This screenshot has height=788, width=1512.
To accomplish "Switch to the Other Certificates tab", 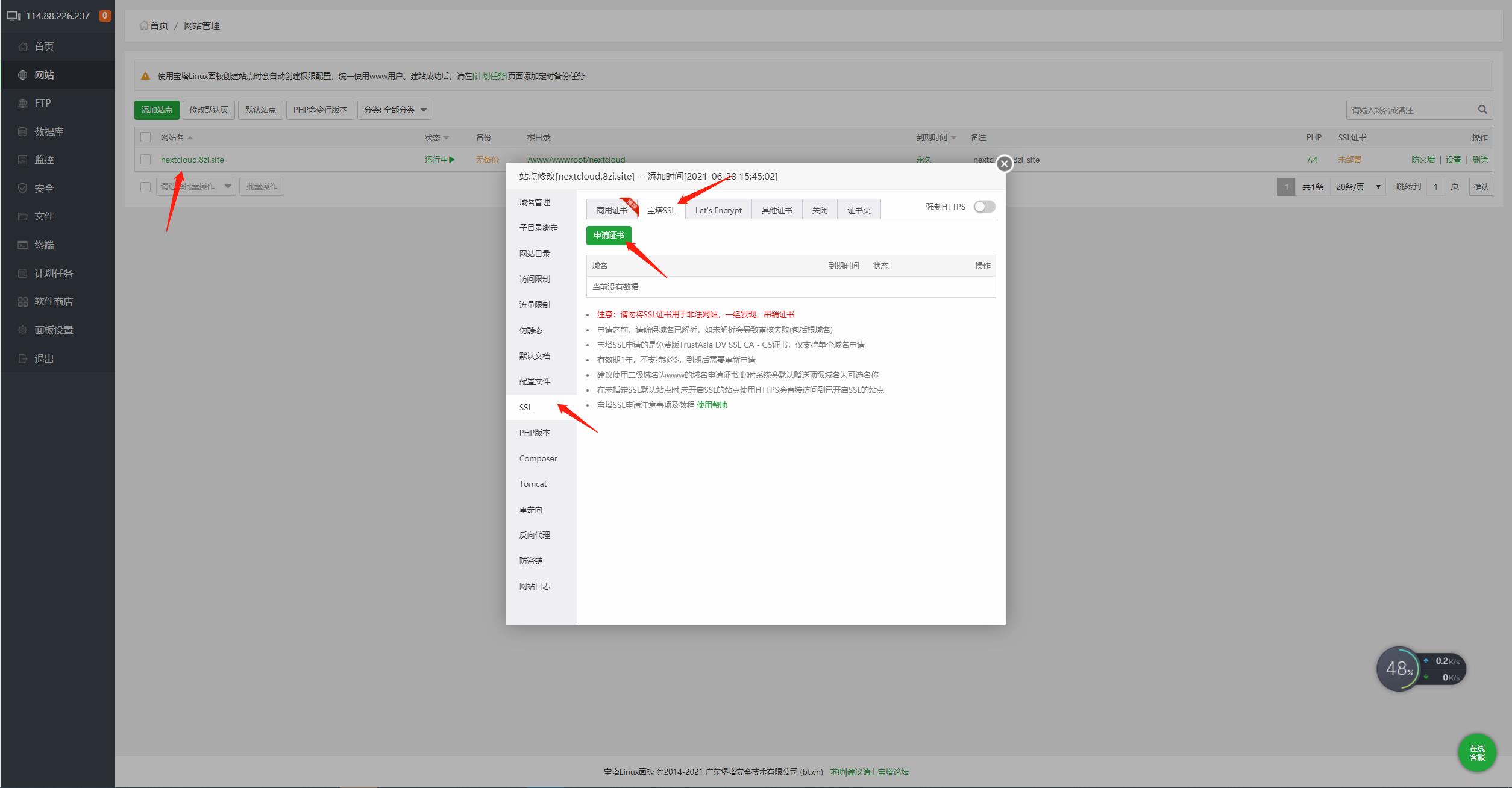I will point(777,210).
